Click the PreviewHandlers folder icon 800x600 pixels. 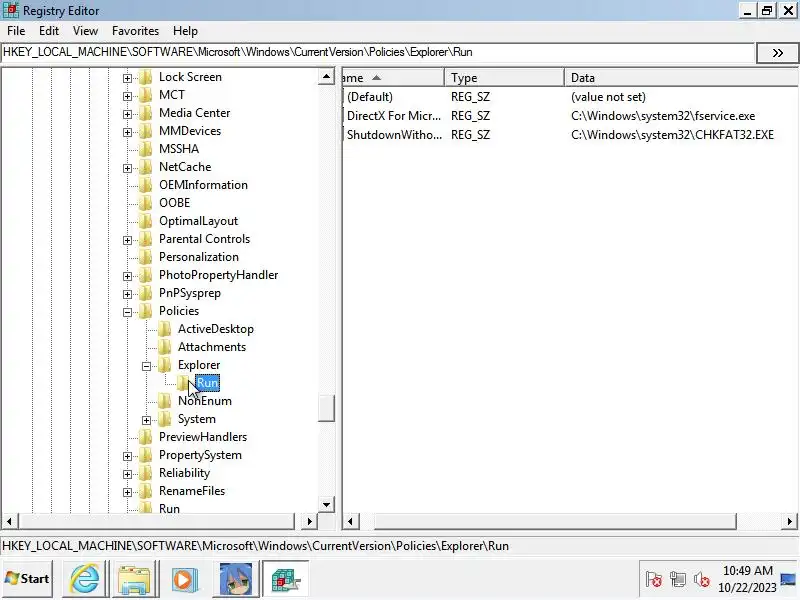click(146, 437)
